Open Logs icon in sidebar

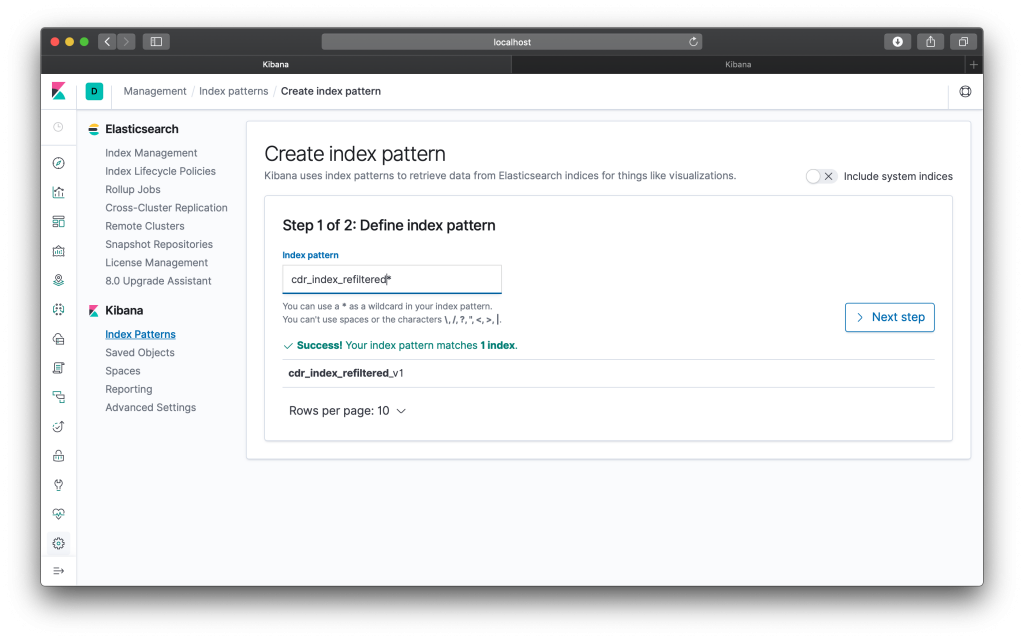[x=59, y=368]
